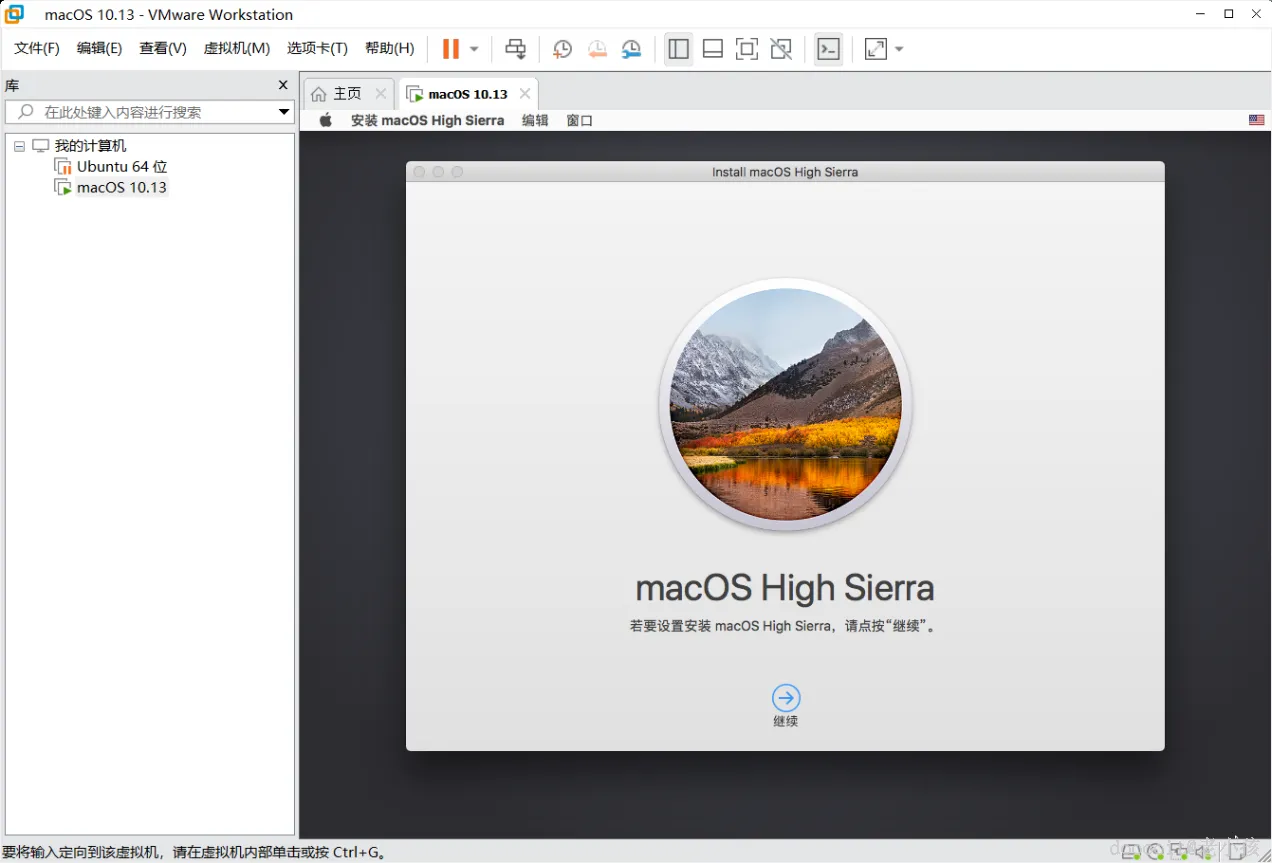Click the US flag input source icon
1272x863 pixels.
point(1256,120)
